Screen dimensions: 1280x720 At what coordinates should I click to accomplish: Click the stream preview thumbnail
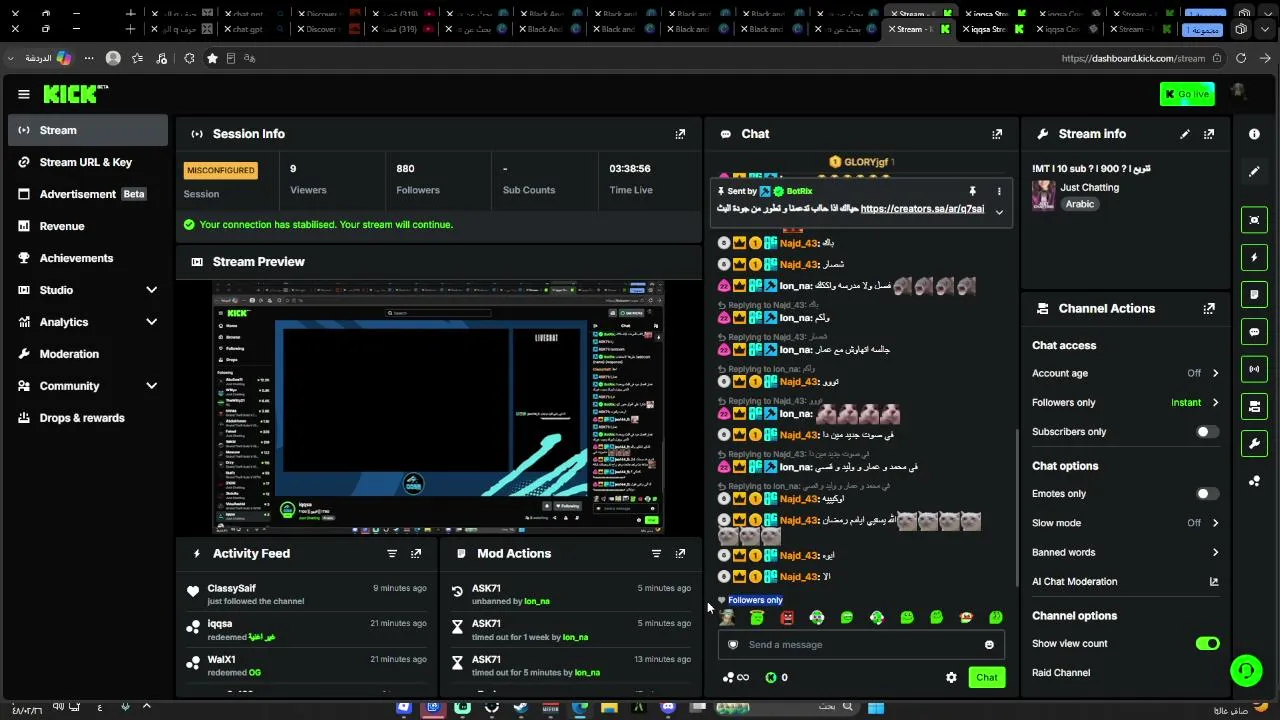pos(439,408)
